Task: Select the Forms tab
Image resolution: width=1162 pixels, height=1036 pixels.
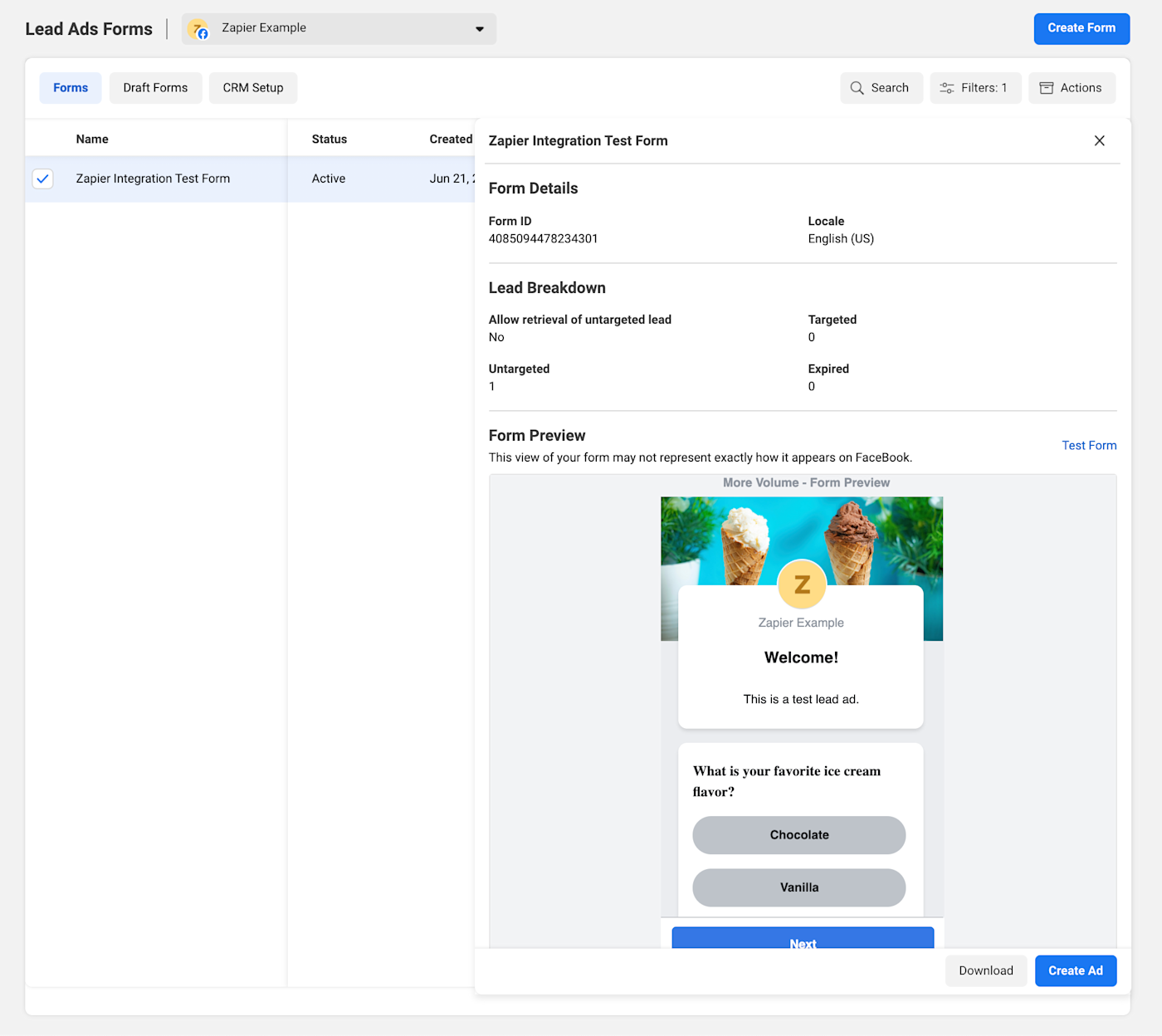Action: pyautogui.click(x=71, y=88)
